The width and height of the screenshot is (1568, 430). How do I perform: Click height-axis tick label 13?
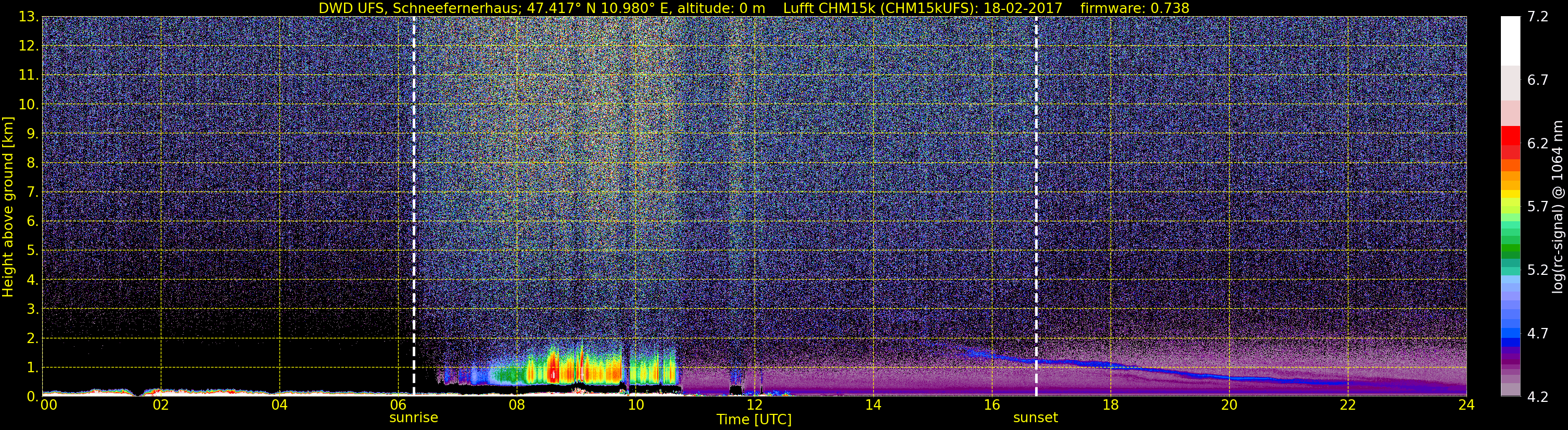coord(28,17)
